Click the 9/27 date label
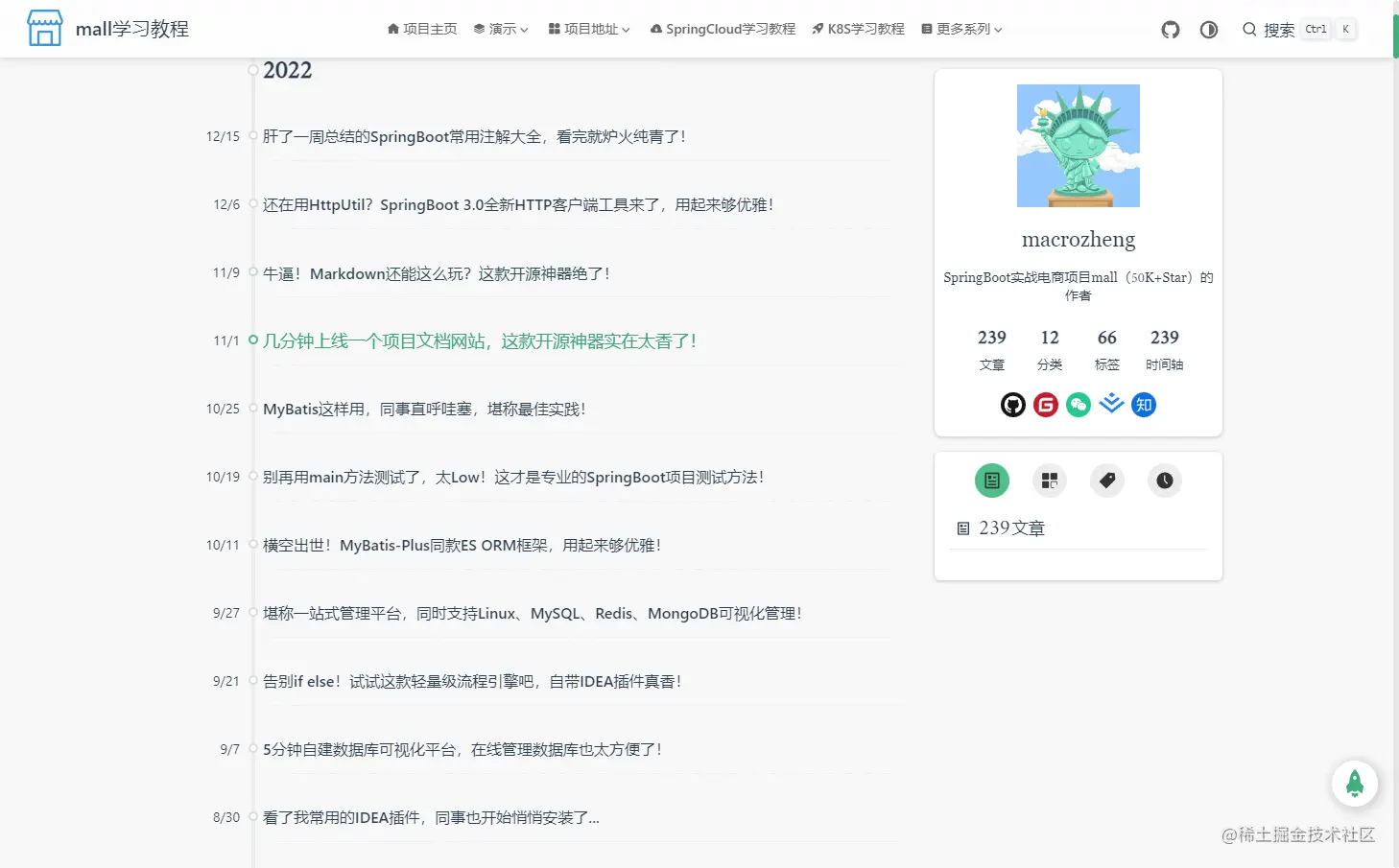 [226, 614]
